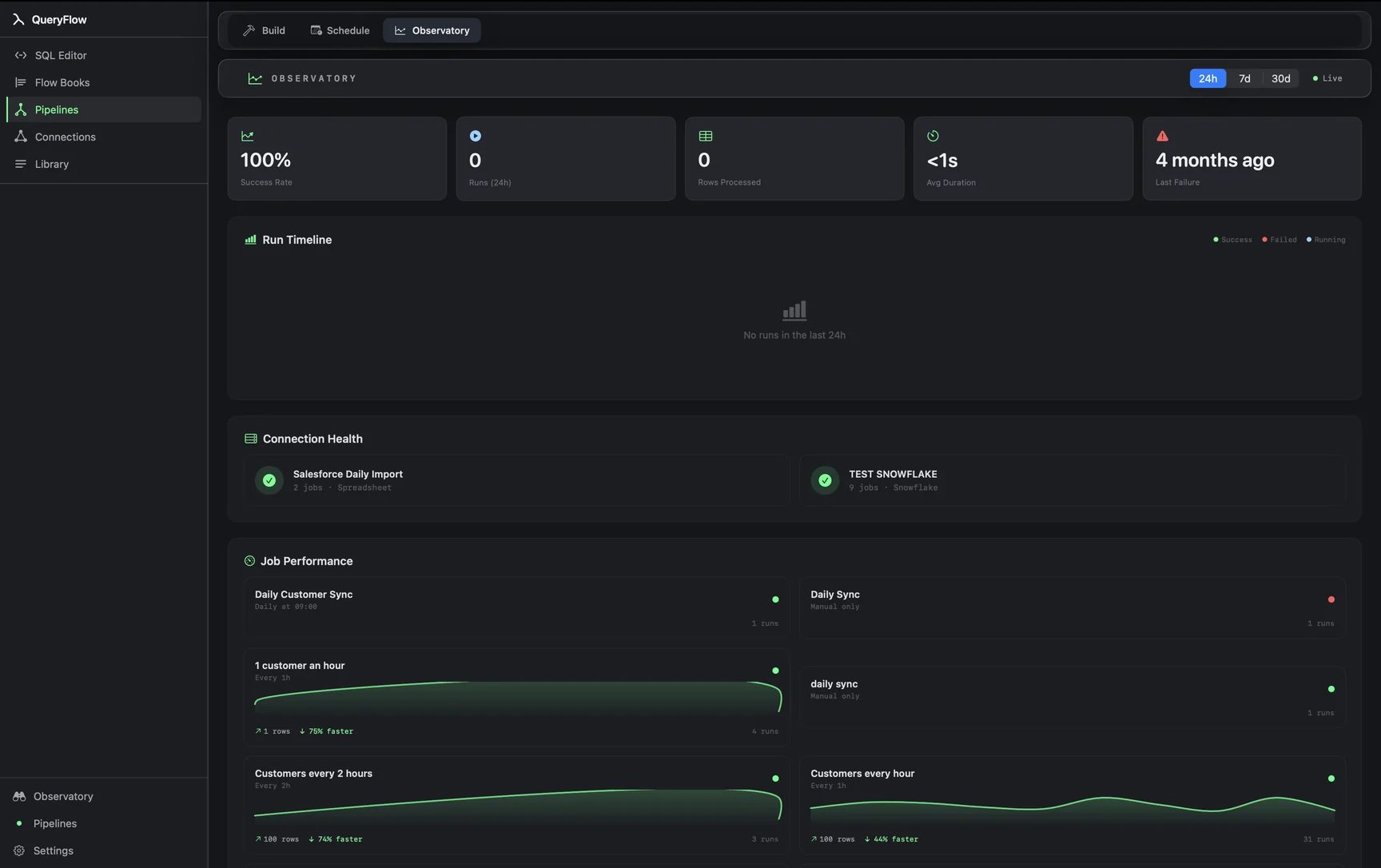Click the "4 months ago" Last Failure value
1381x868 pixels.
point(1215,160)
